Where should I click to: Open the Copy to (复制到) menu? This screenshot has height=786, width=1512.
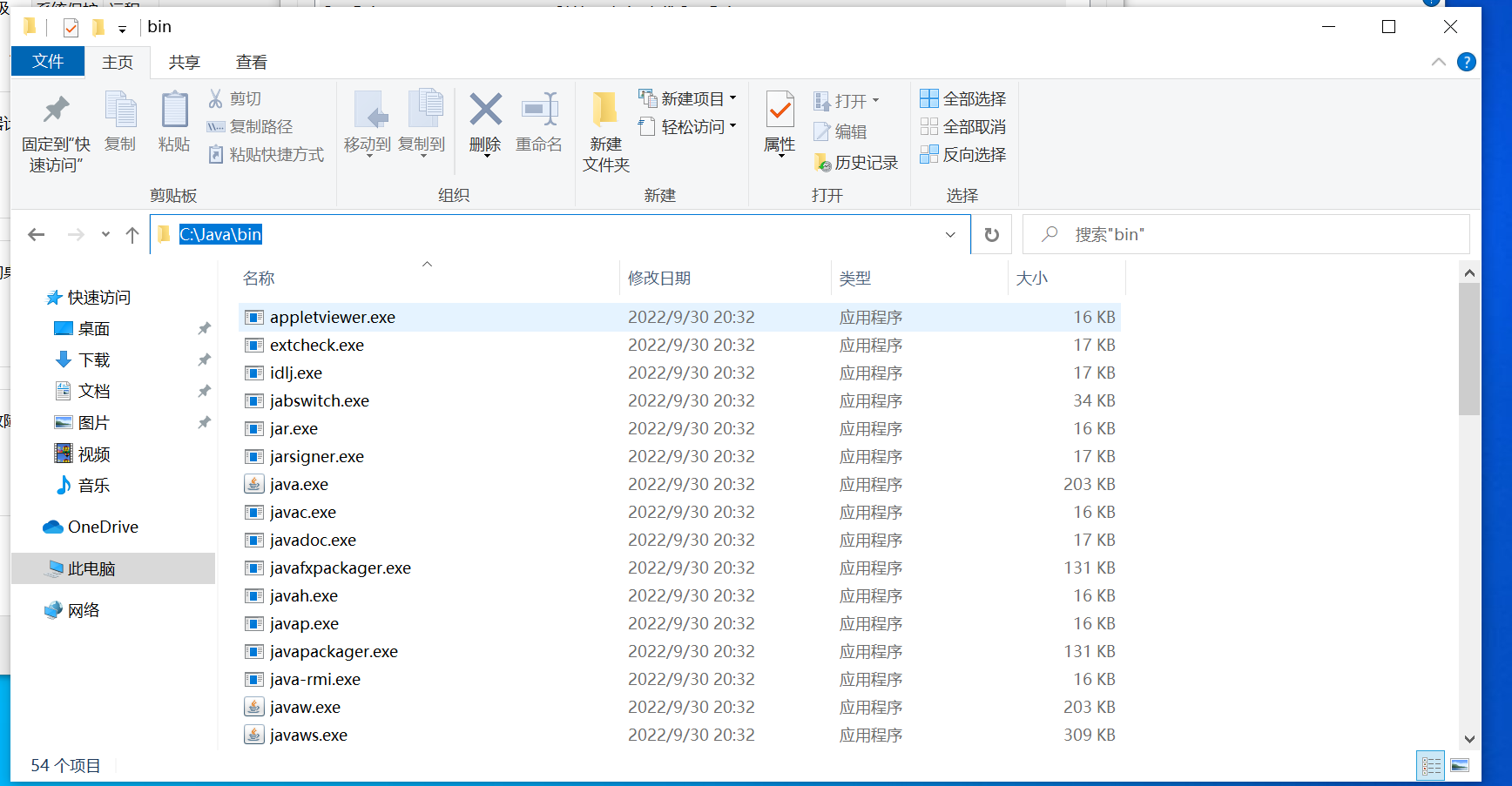pyautogui.click(x=422, y=122)
